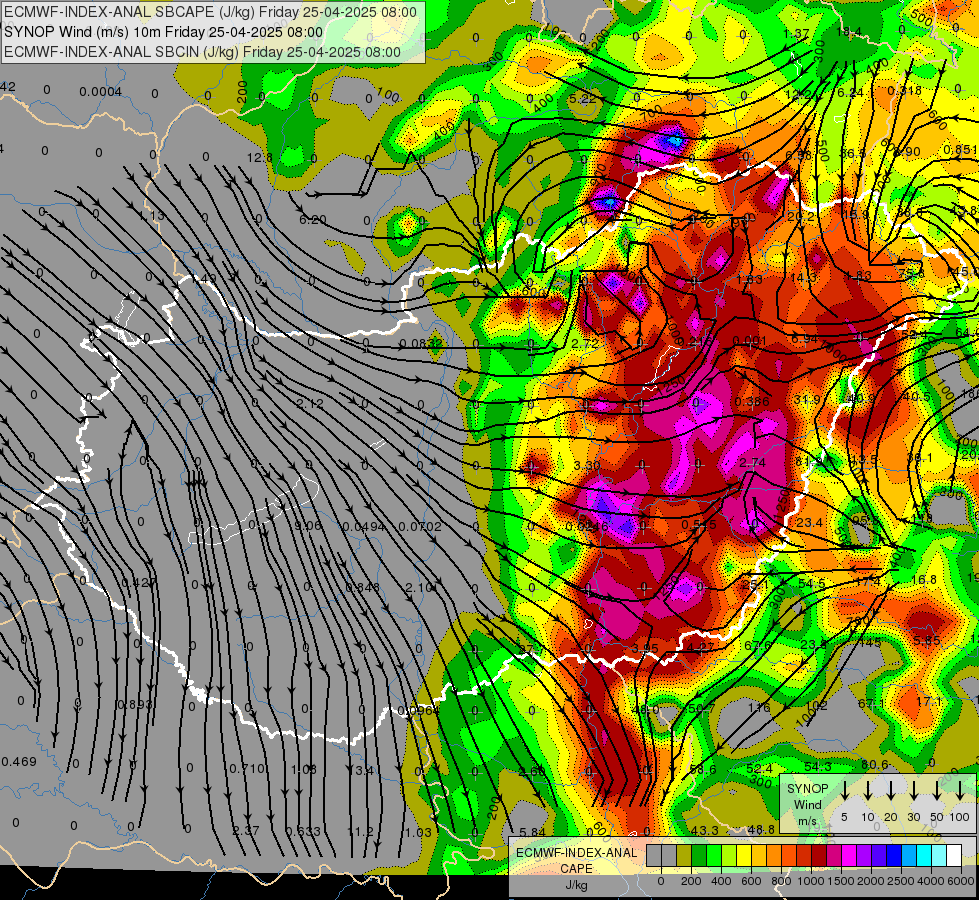Click station value 5.22
Viewport: 979px width, 900px height.
583,98
